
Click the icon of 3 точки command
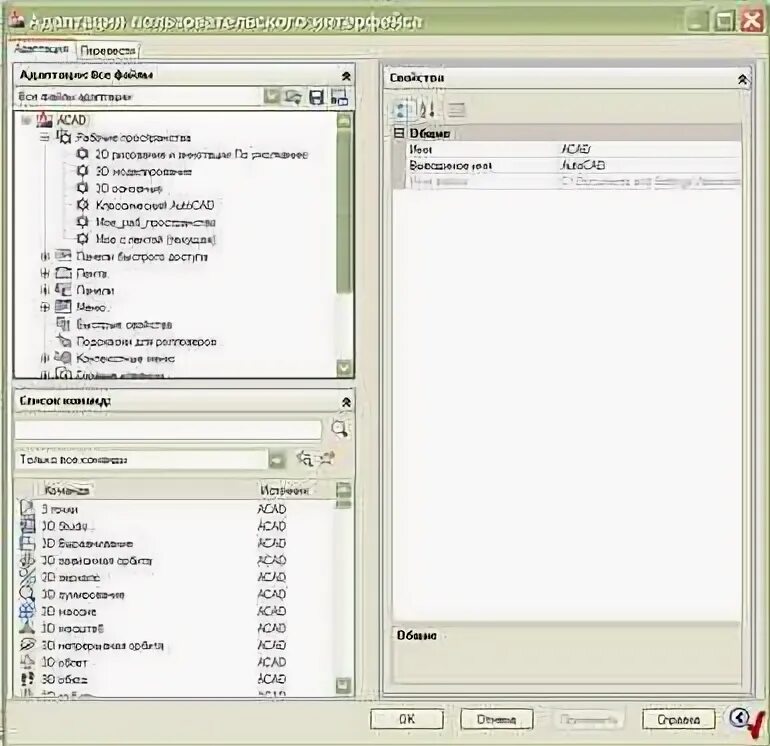(27, 508)
